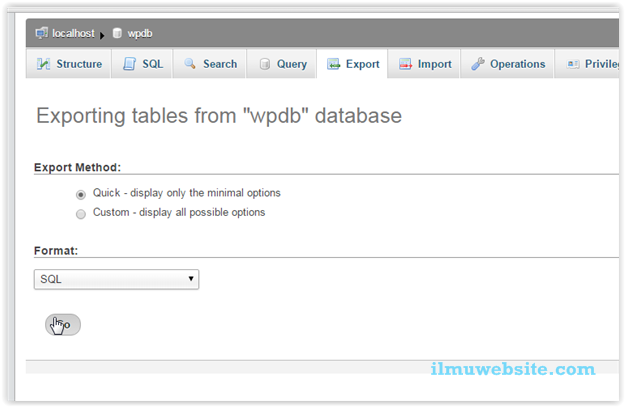Select Quick export method radio button

click(x=81, y=195)
